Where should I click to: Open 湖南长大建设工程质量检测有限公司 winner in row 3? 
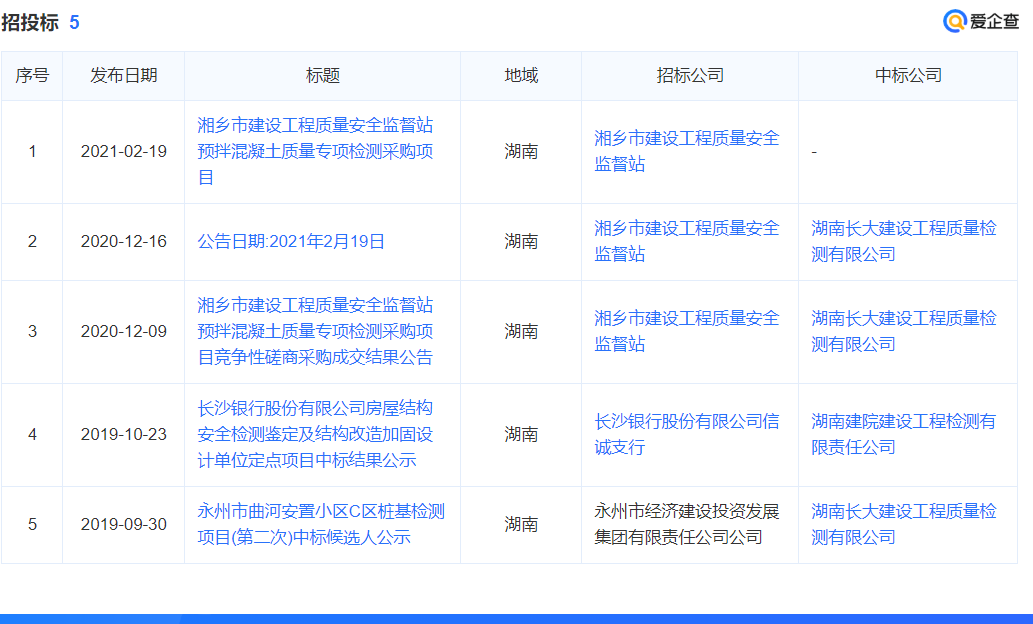tap(903, 331)
